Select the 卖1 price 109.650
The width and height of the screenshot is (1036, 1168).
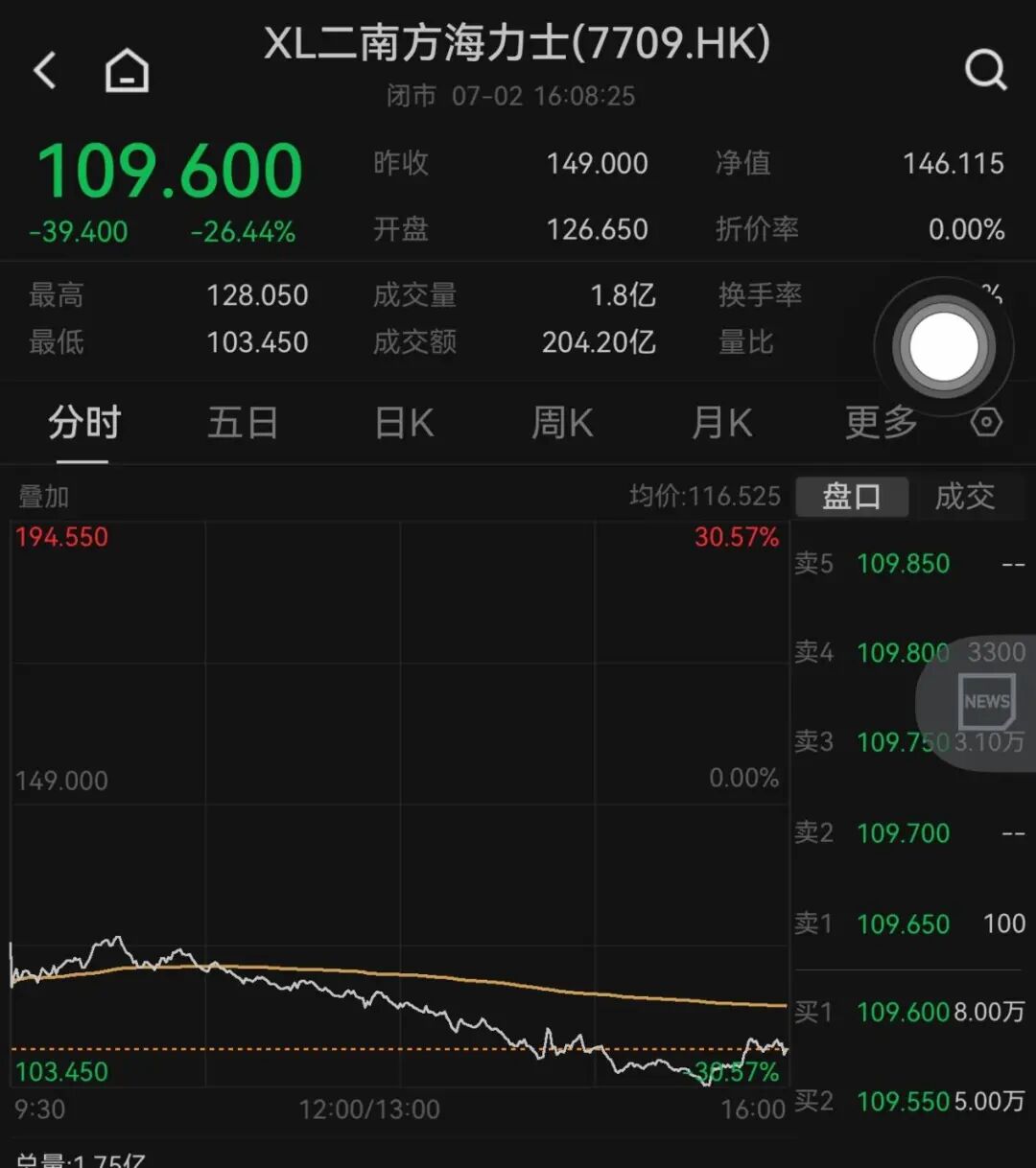click(903, 923)
